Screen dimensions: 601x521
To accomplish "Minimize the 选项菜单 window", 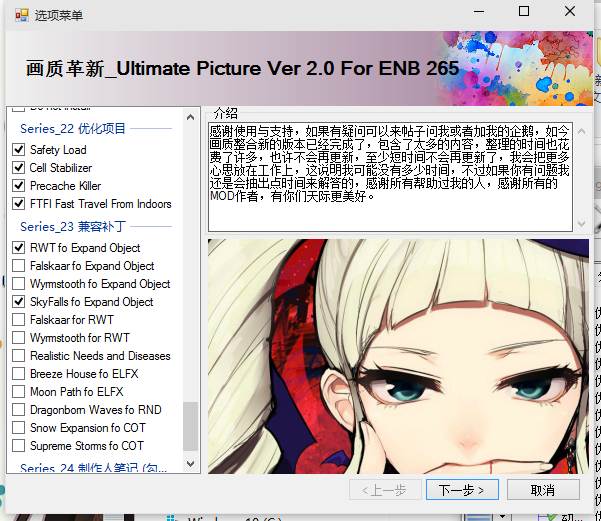I will [x=479, y=11].
